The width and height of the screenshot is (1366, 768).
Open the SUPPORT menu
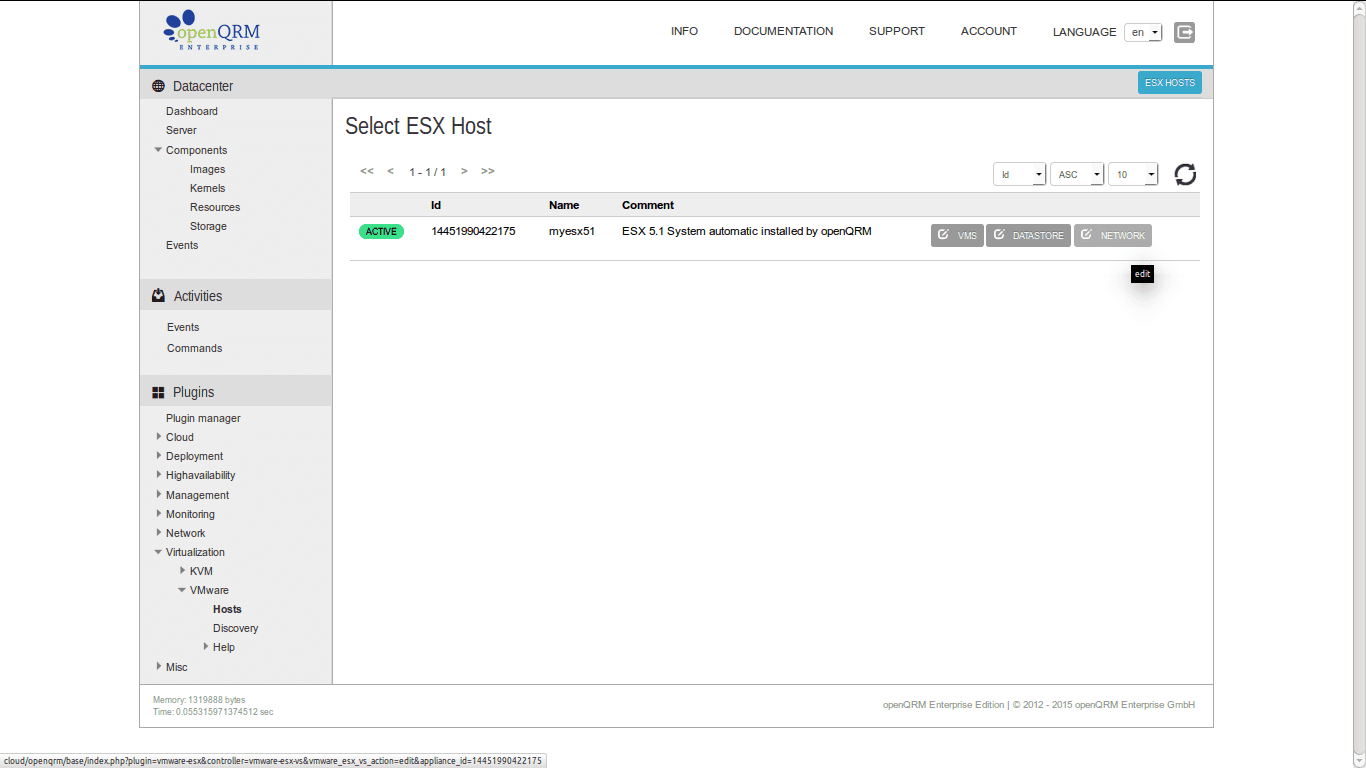click(x=897, y=31)
